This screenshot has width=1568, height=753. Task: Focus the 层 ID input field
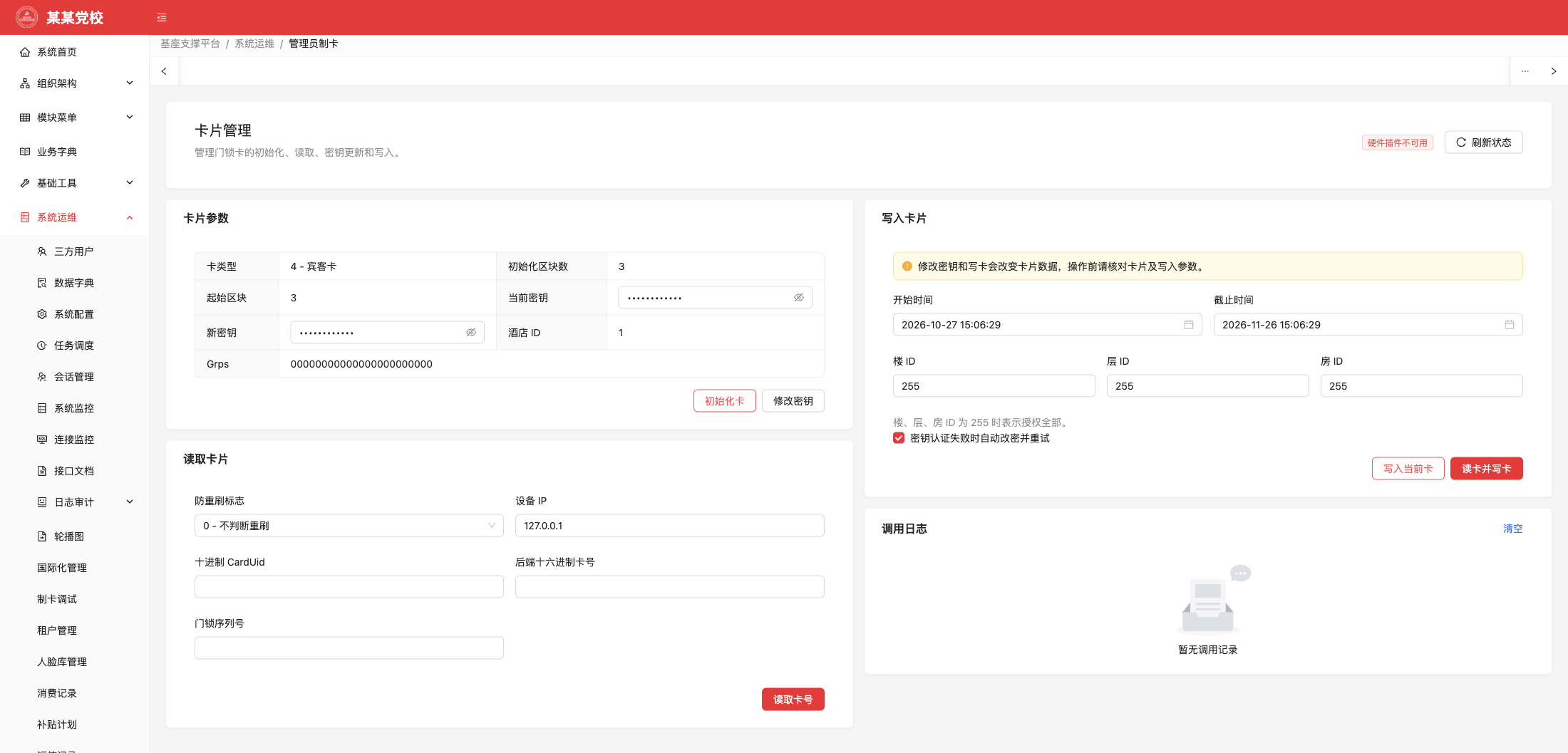1208,386
